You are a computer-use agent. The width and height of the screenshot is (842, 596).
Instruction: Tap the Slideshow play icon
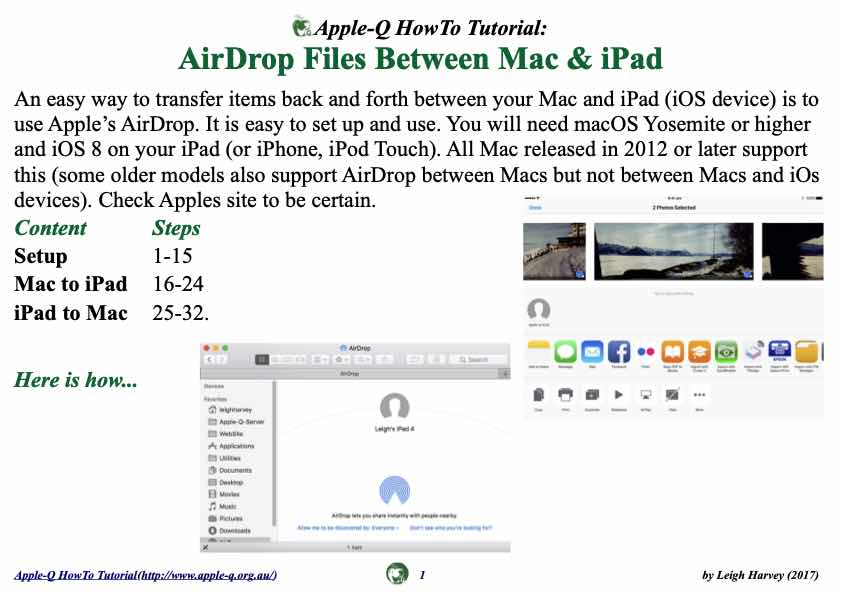(x=619, y=395)
